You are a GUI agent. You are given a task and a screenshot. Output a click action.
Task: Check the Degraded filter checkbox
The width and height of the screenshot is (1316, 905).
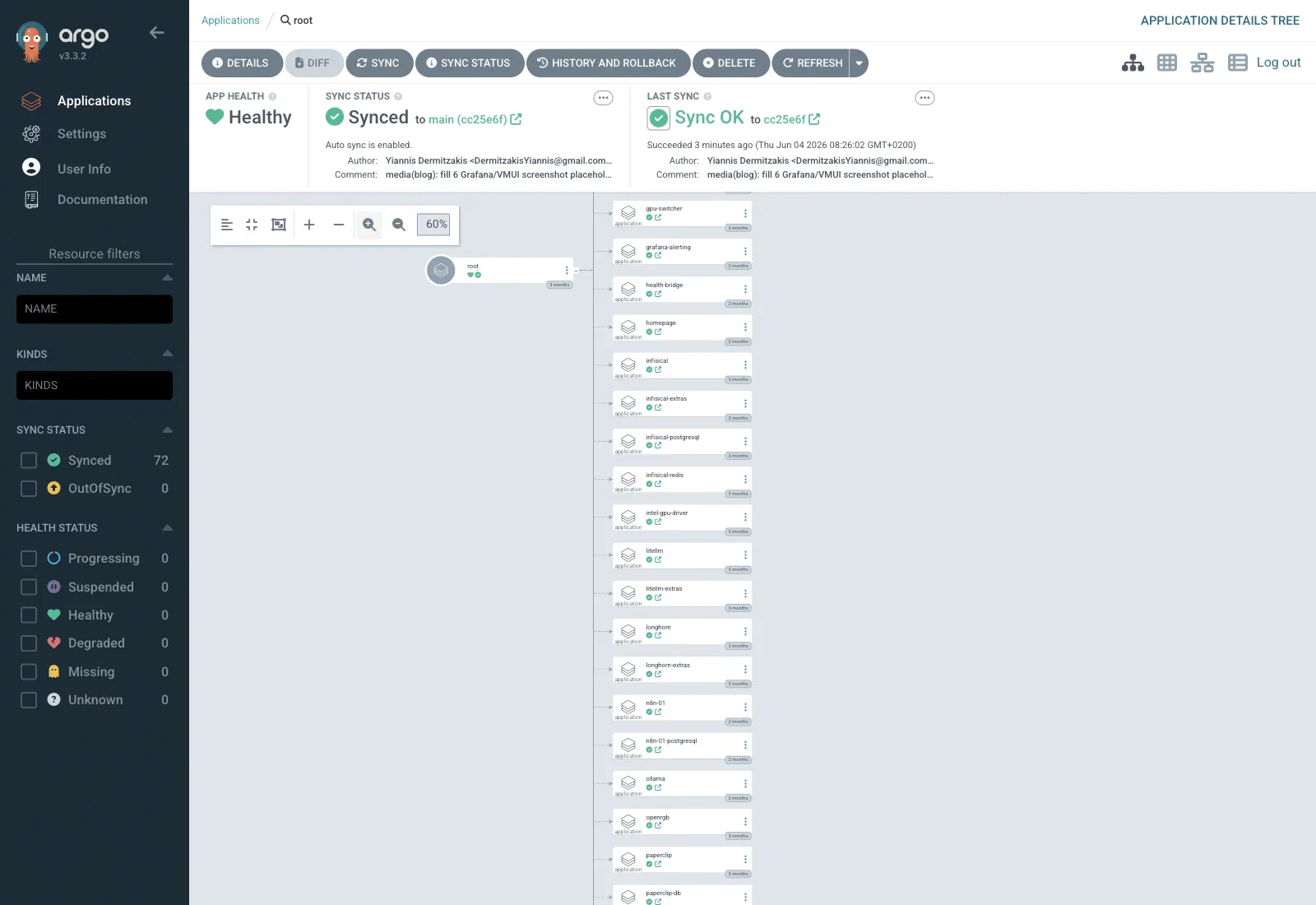point(29,643)
